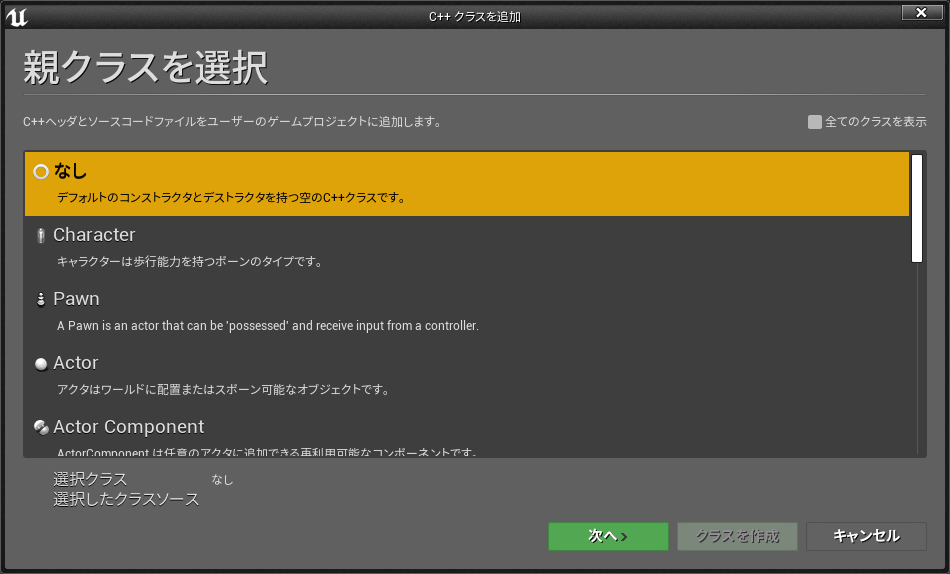Viewport: 950px width, 574px height.
Task: Click the Actor Component icon
Action: pos(41,428)
